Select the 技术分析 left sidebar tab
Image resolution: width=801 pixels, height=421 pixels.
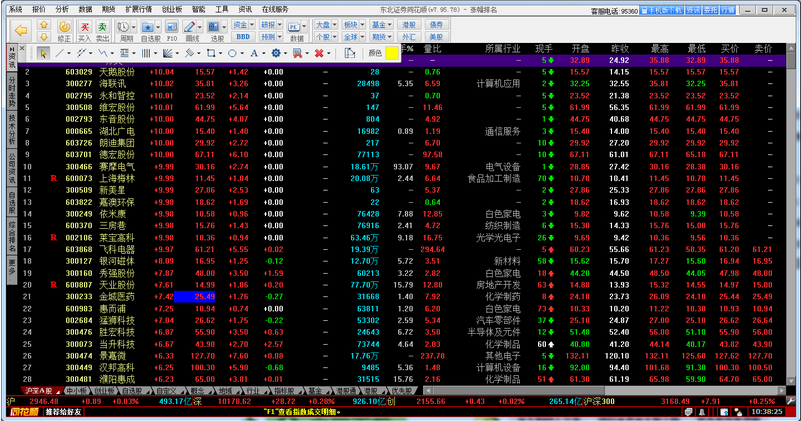(x=11, y=129)
